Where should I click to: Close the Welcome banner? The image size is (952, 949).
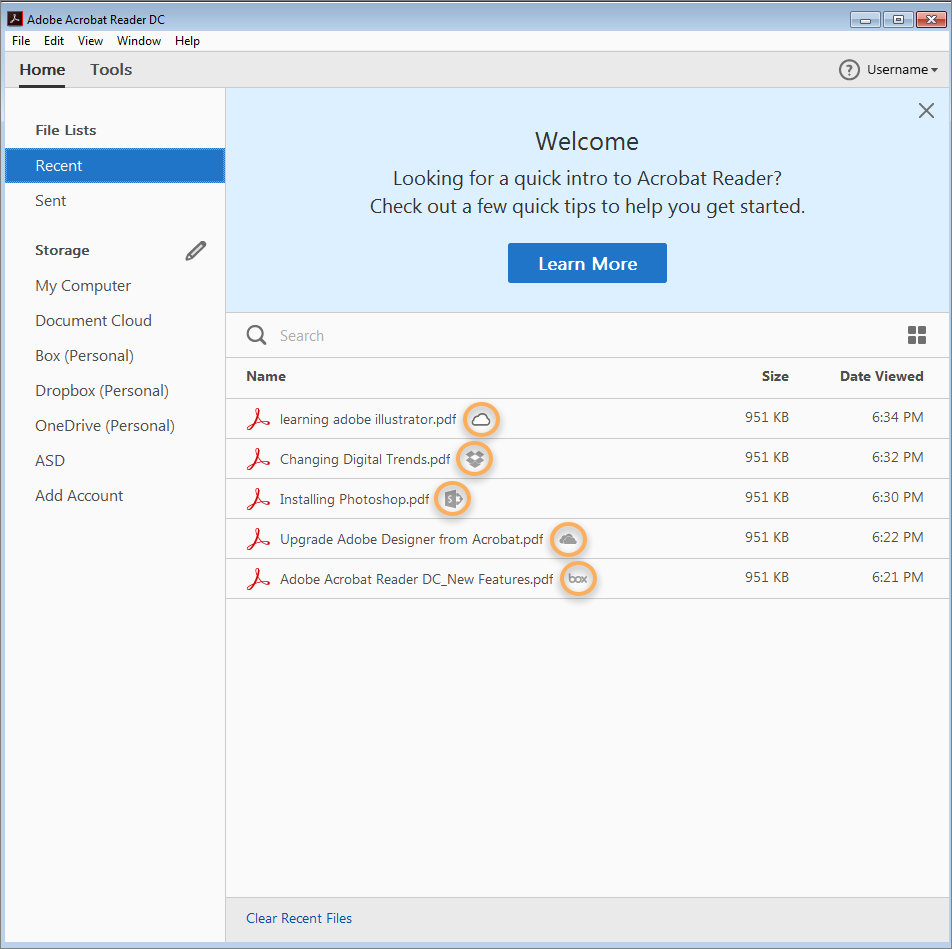[926, 111]
